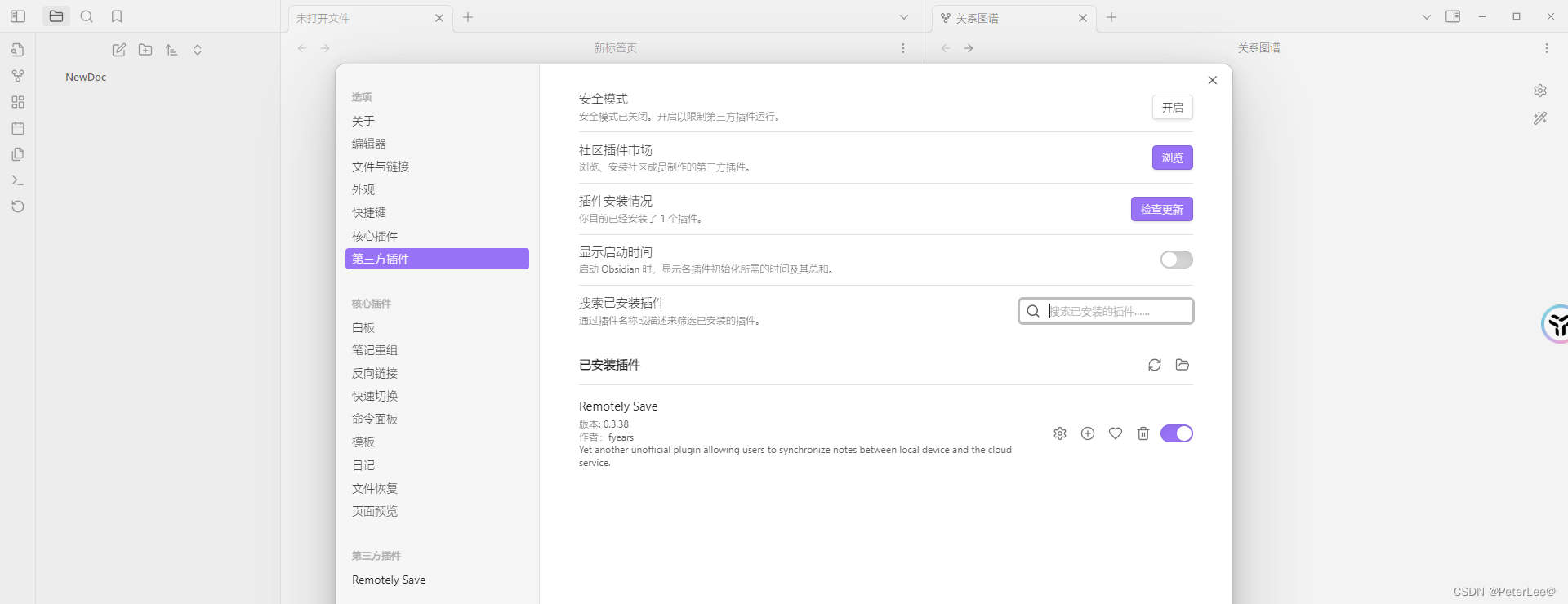Click the graph animation wand icon
This screenshot has height=604, width=1568.
(1540, 118)
